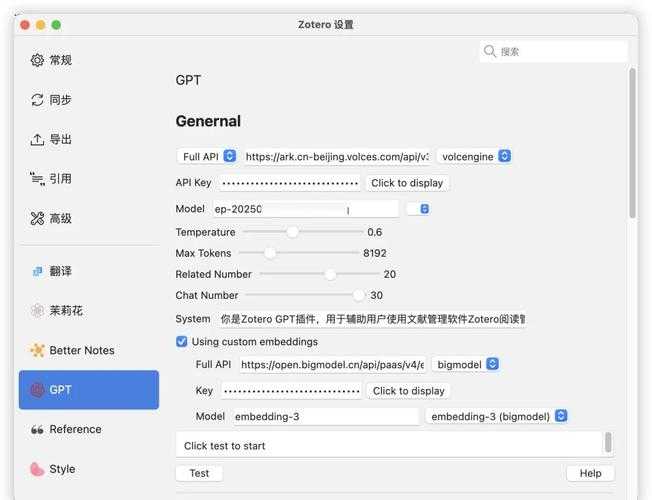Click the API Key password field

point(290,183)
